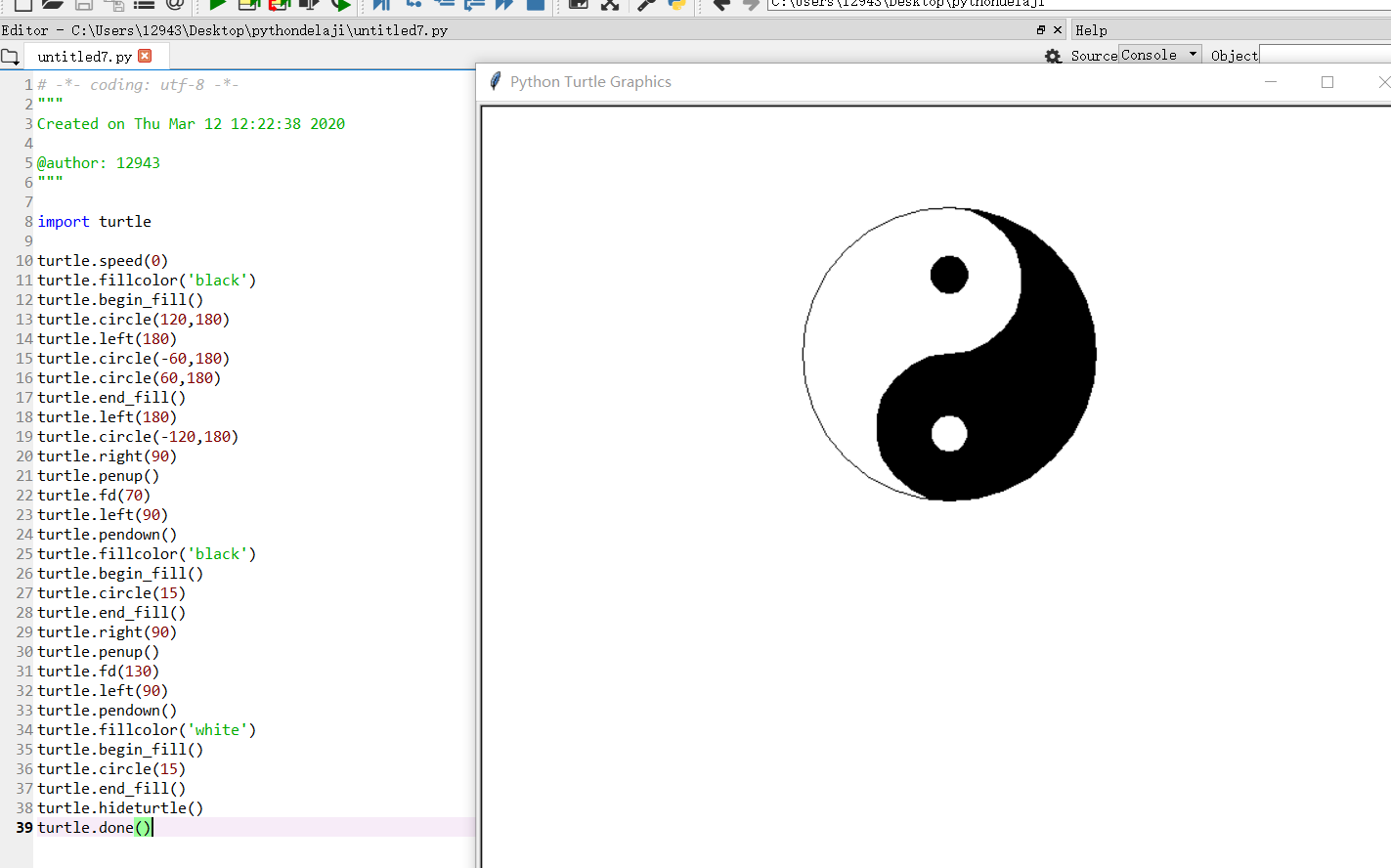Open a file using the folder icon
1391x868 pixels.
53,5
